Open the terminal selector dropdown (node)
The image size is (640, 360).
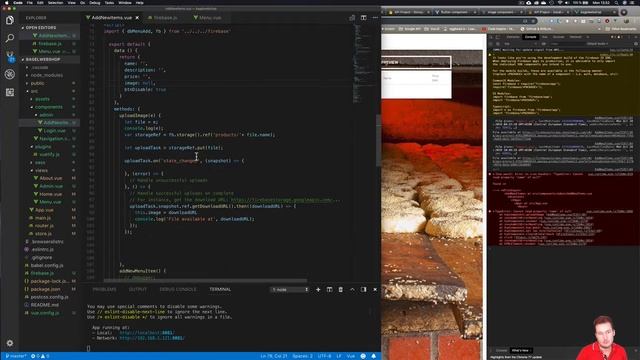click(290, 289)
